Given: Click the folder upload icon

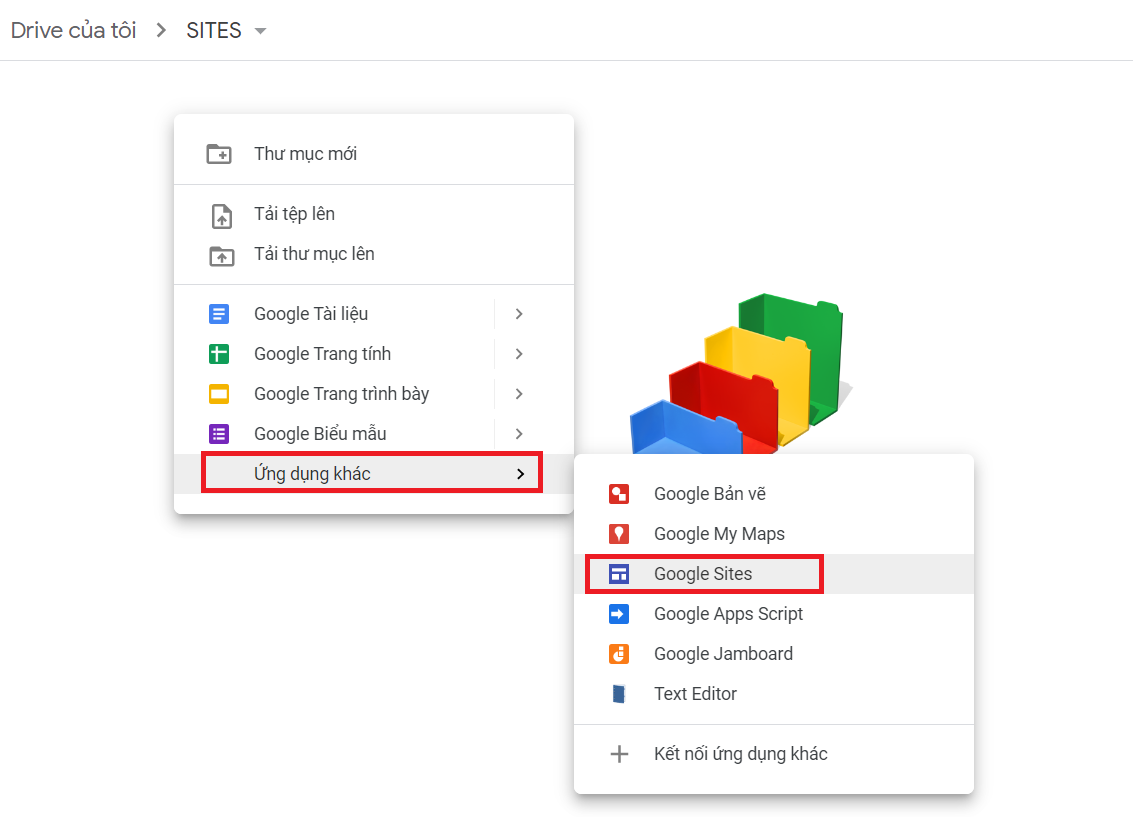Looking at the screenshot, I should tap(221, 256).
